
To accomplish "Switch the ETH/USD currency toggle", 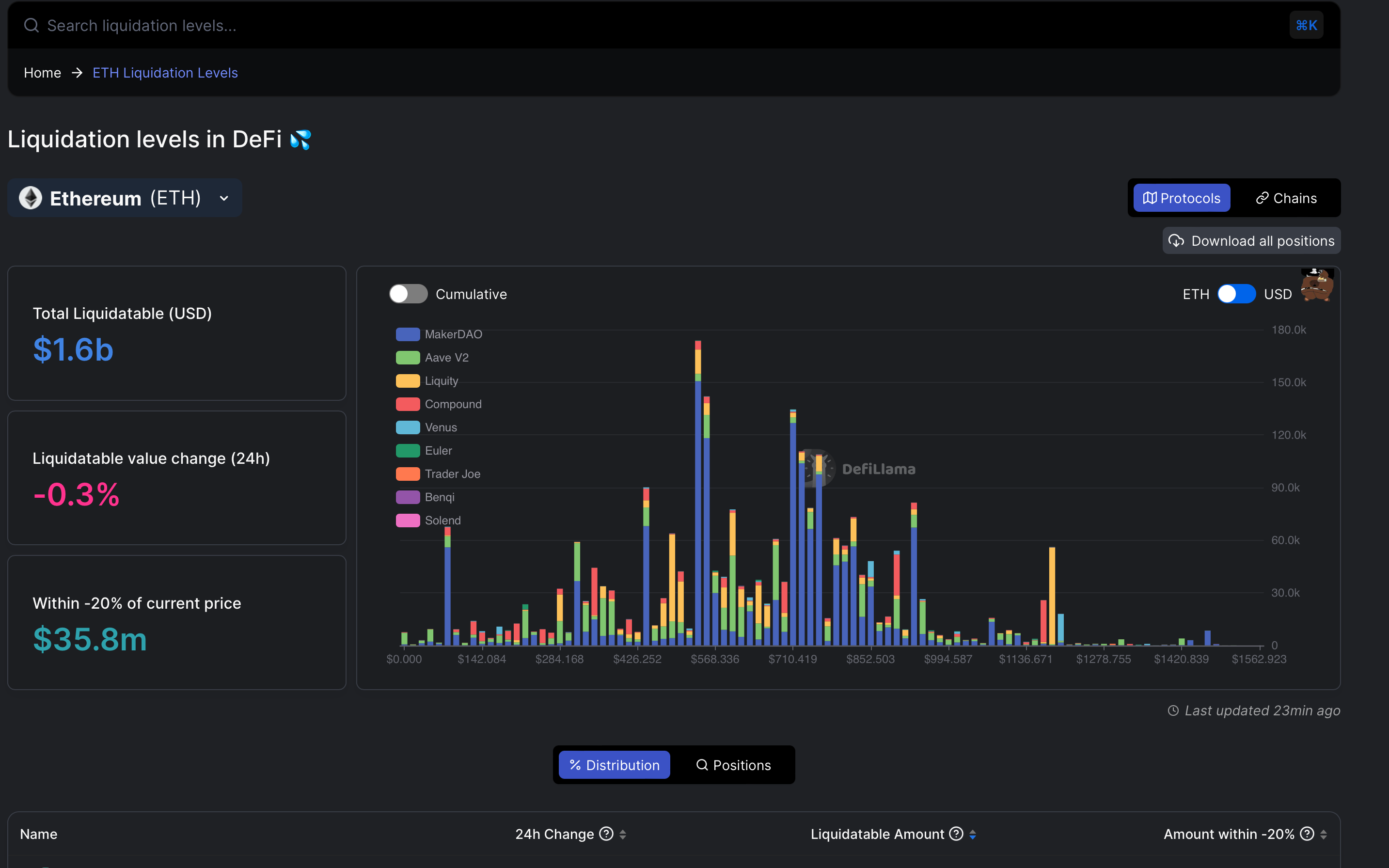I will 1236,294.
